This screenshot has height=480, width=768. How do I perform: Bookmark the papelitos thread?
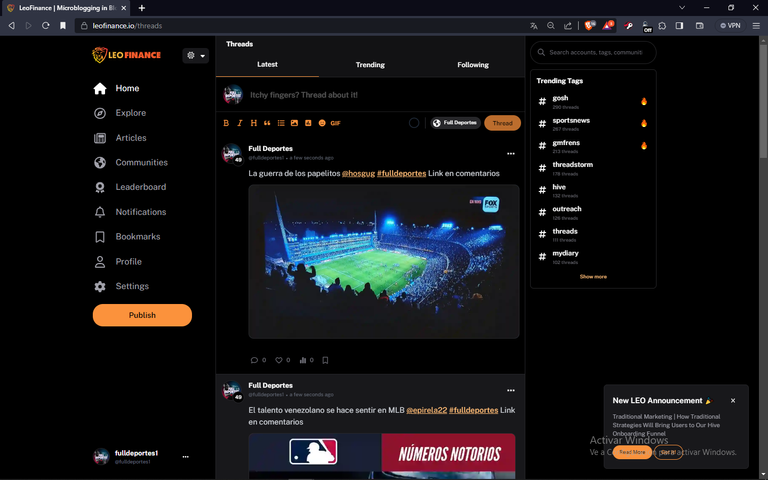coord(325,360)
